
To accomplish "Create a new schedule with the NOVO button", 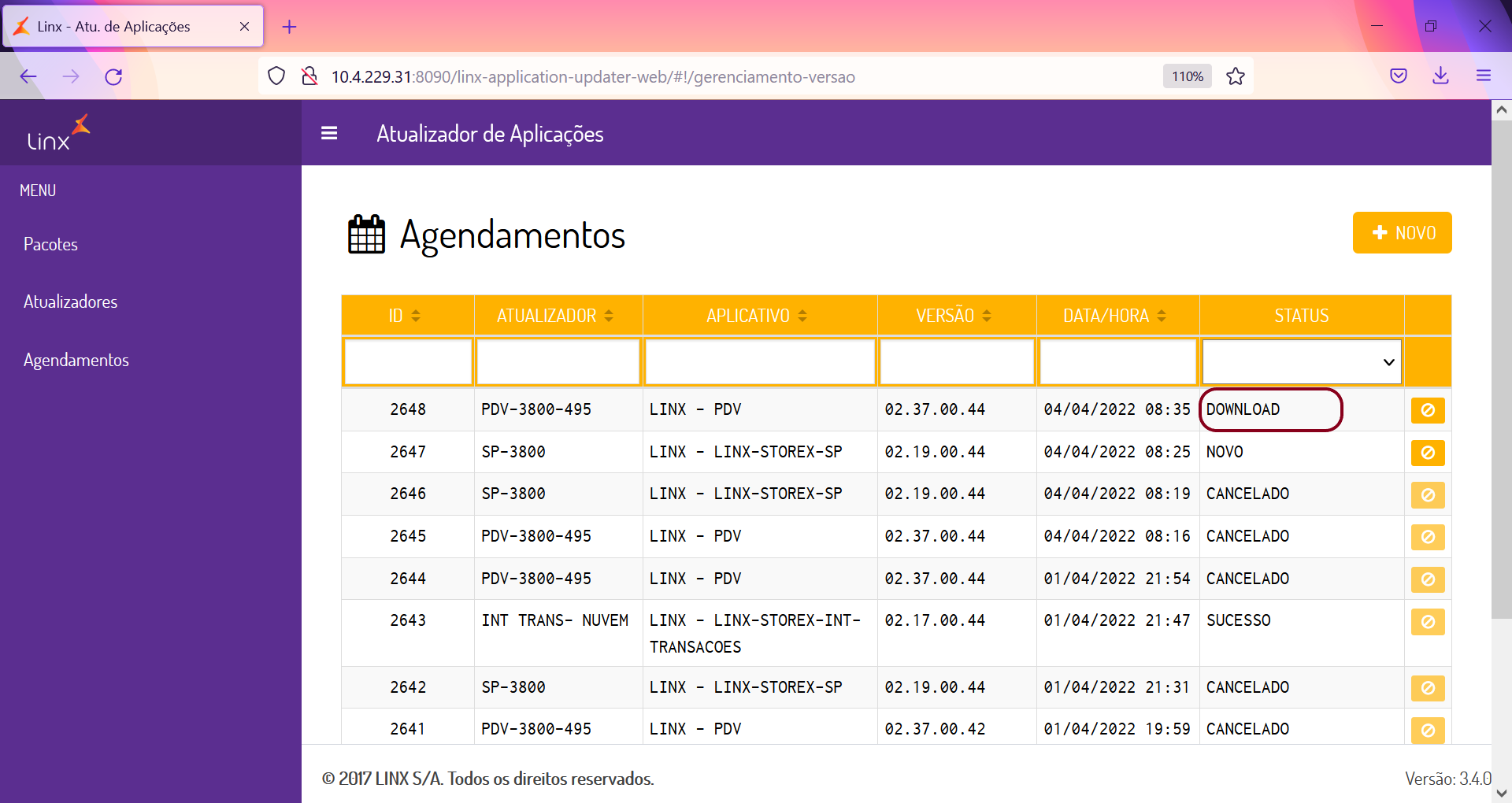I will coord(1402,233).
